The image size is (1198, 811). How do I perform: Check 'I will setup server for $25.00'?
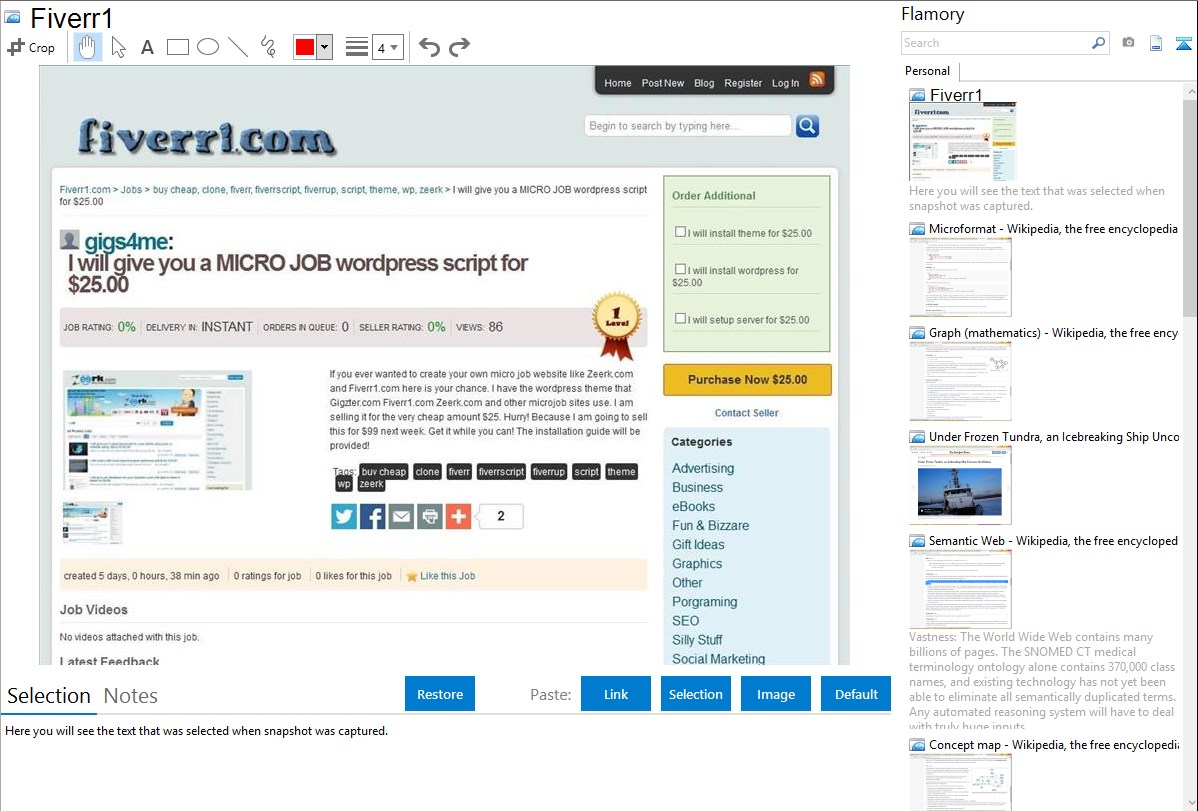coord(680,318)
